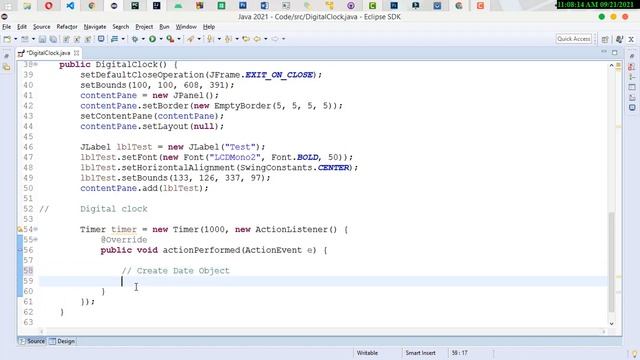Open the Forward history dropdown arrow
The image size is (640, 360).
283,39
